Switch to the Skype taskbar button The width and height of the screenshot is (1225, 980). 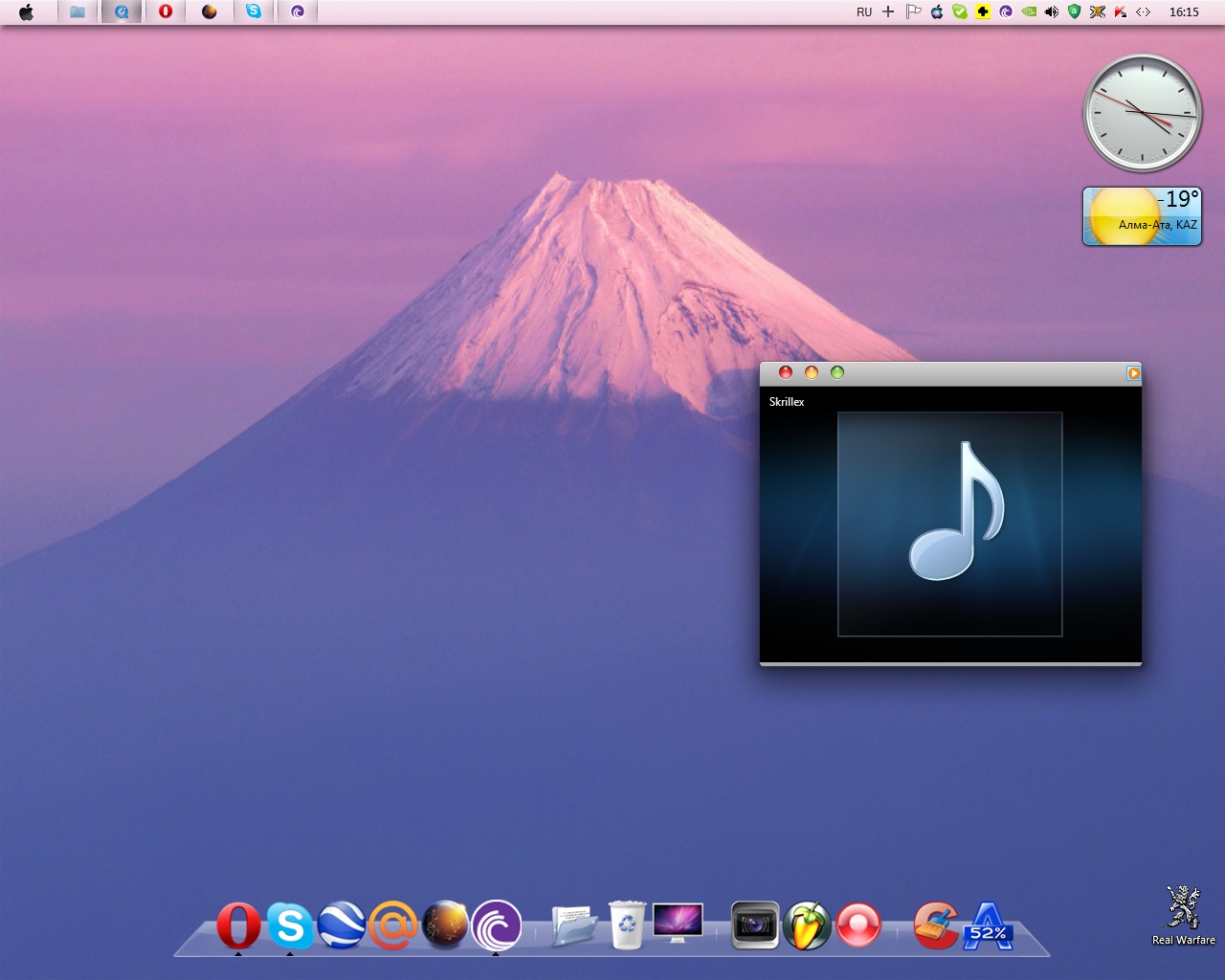(254, 12)
